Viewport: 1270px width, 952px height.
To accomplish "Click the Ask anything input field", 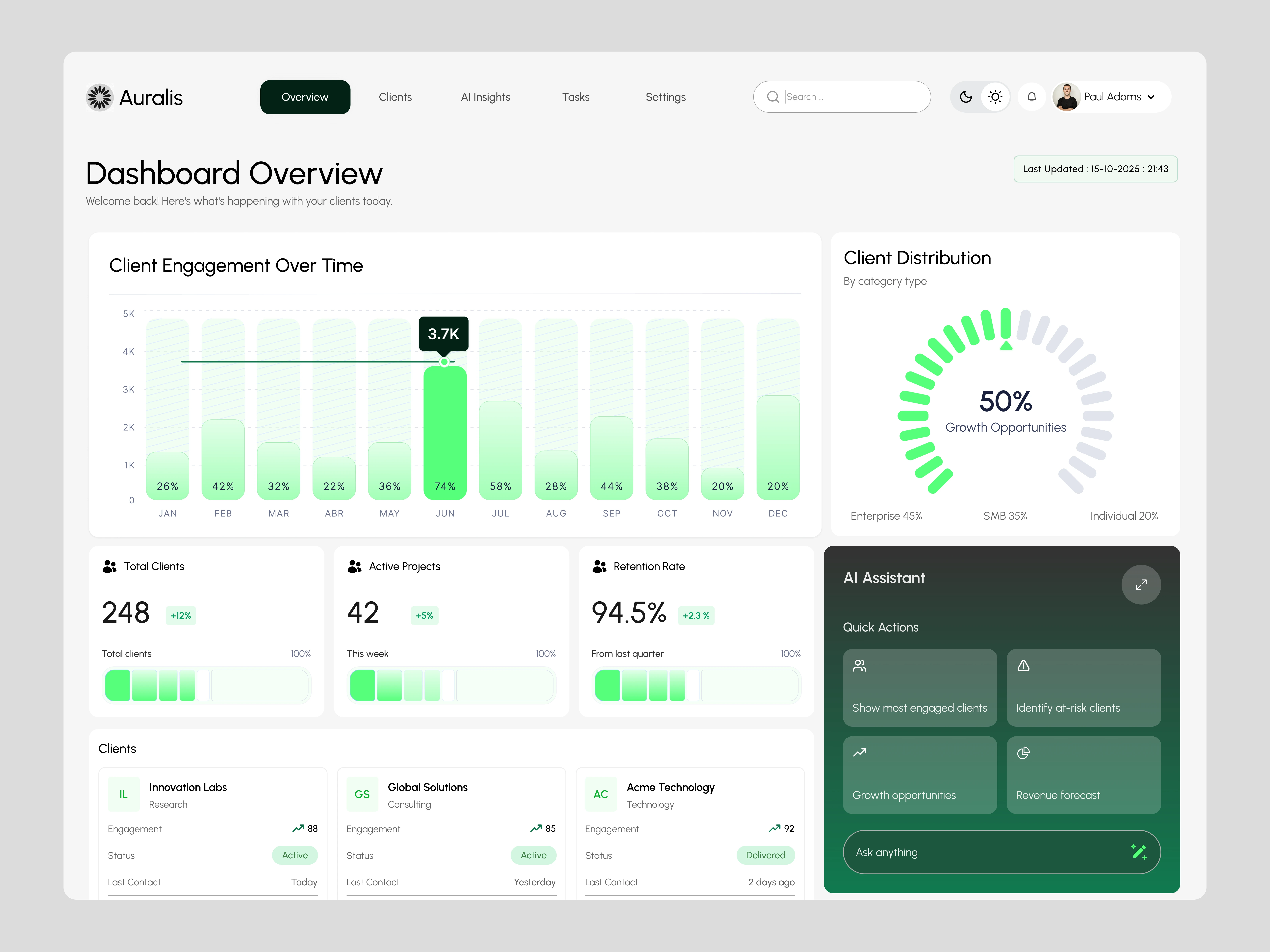I will pyautogui.click(x=976, y=852).
